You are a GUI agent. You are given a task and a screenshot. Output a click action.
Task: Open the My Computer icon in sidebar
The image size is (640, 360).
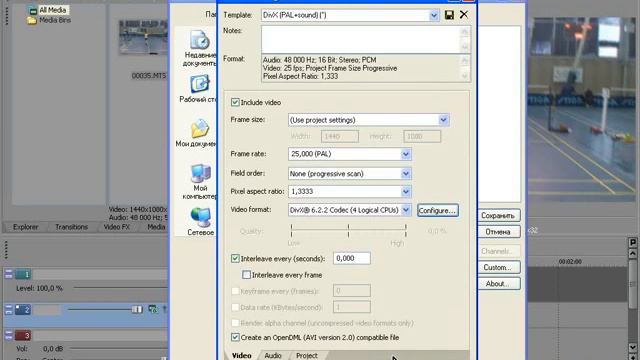(x=200, y=173)
